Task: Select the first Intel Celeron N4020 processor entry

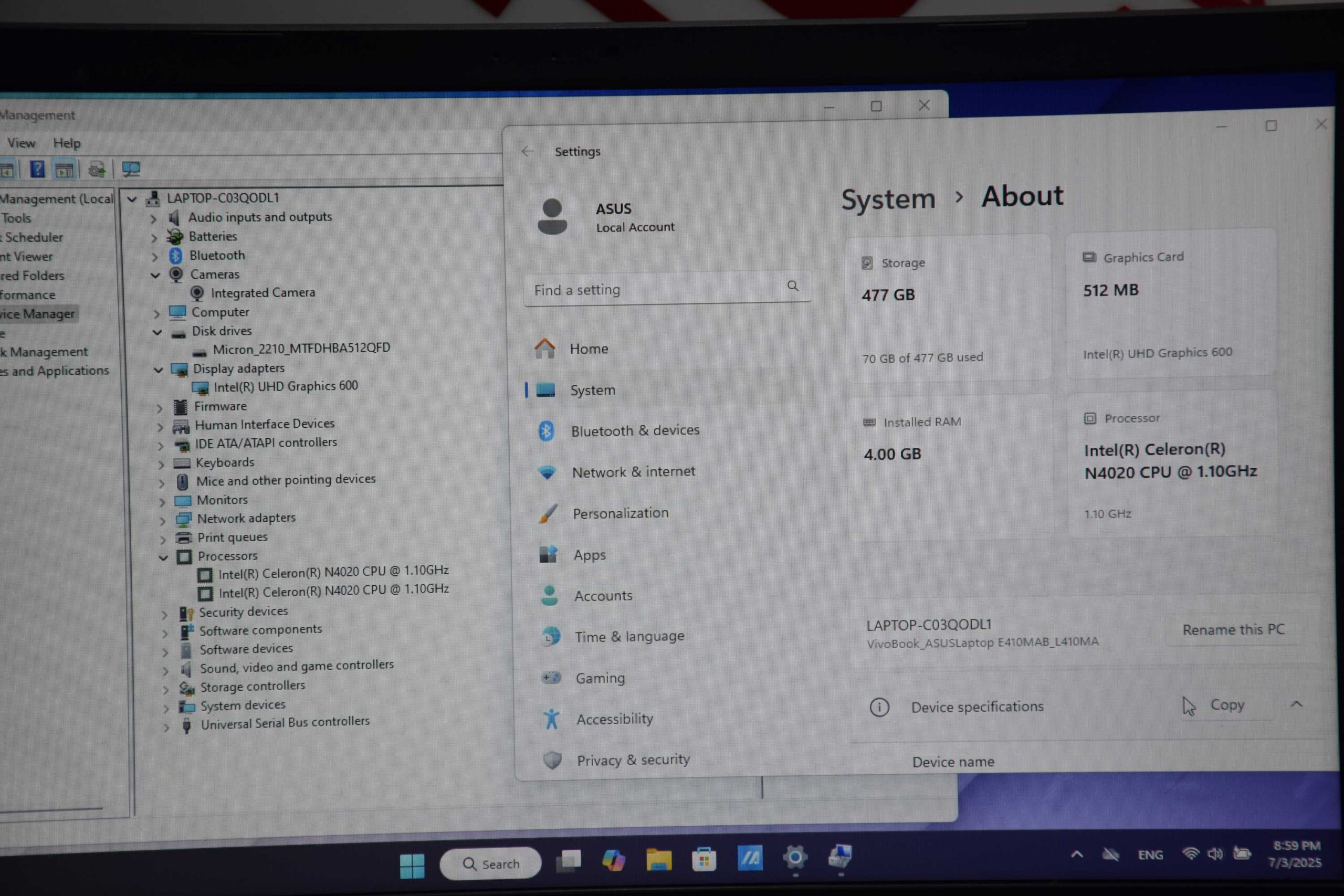Action: [x=333, y=572]
